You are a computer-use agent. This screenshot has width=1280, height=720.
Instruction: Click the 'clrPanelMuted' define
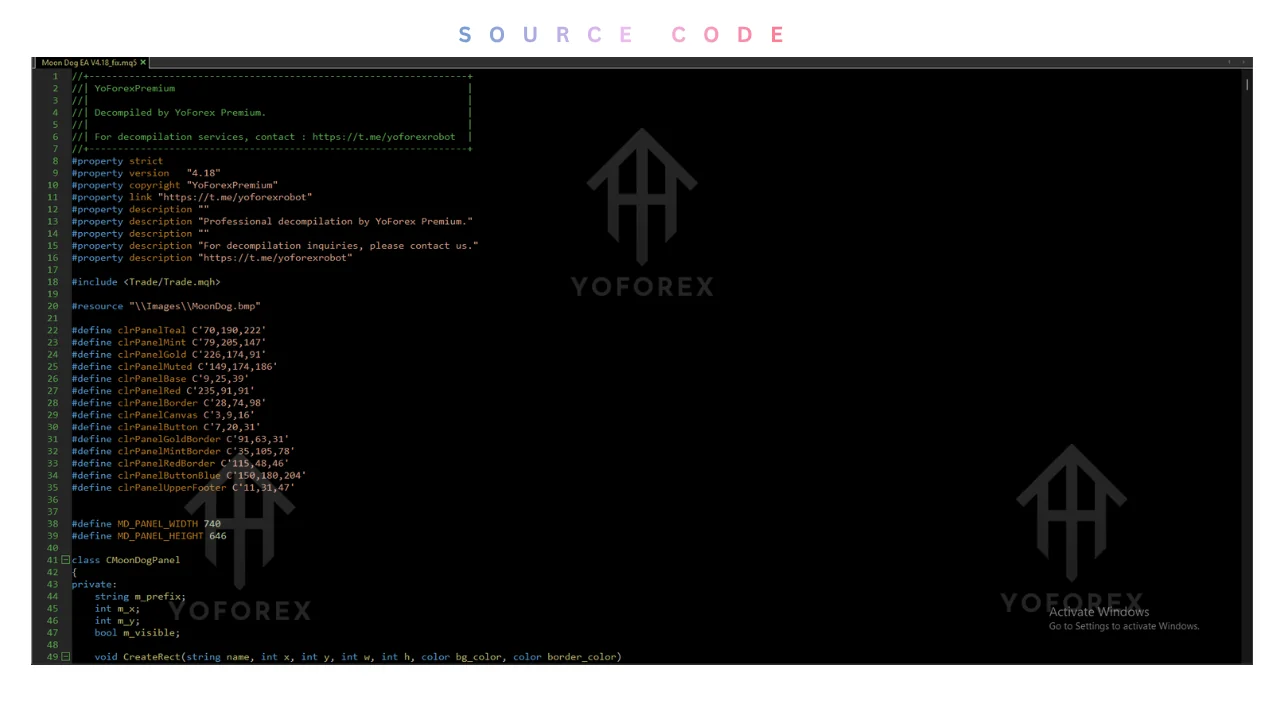(155, 366)
